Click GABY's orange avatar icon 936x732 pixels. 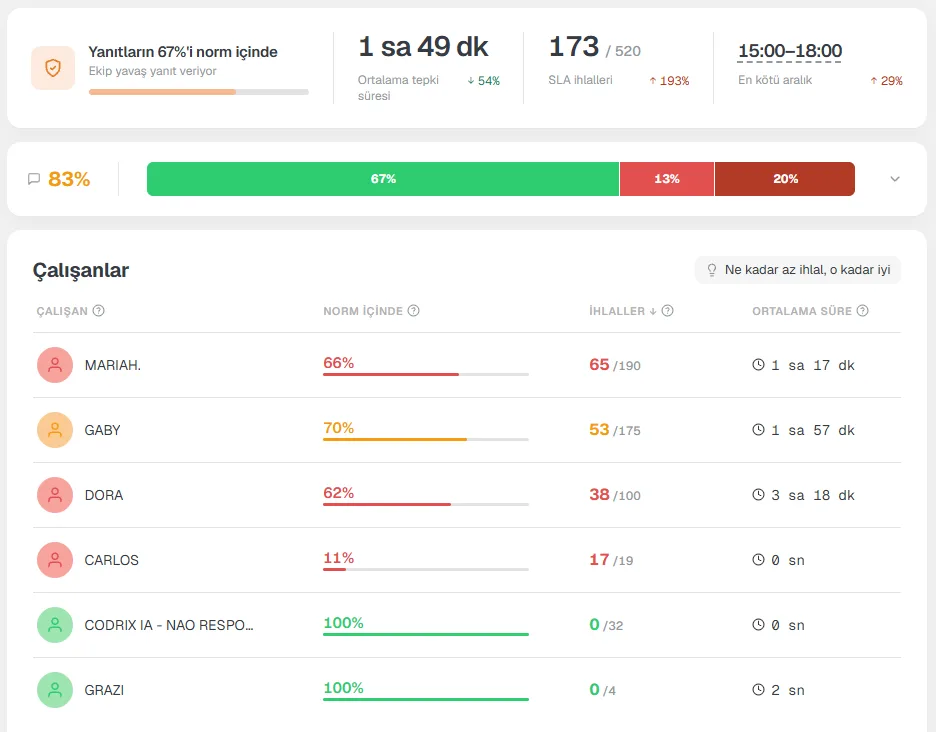click(55, 430)
